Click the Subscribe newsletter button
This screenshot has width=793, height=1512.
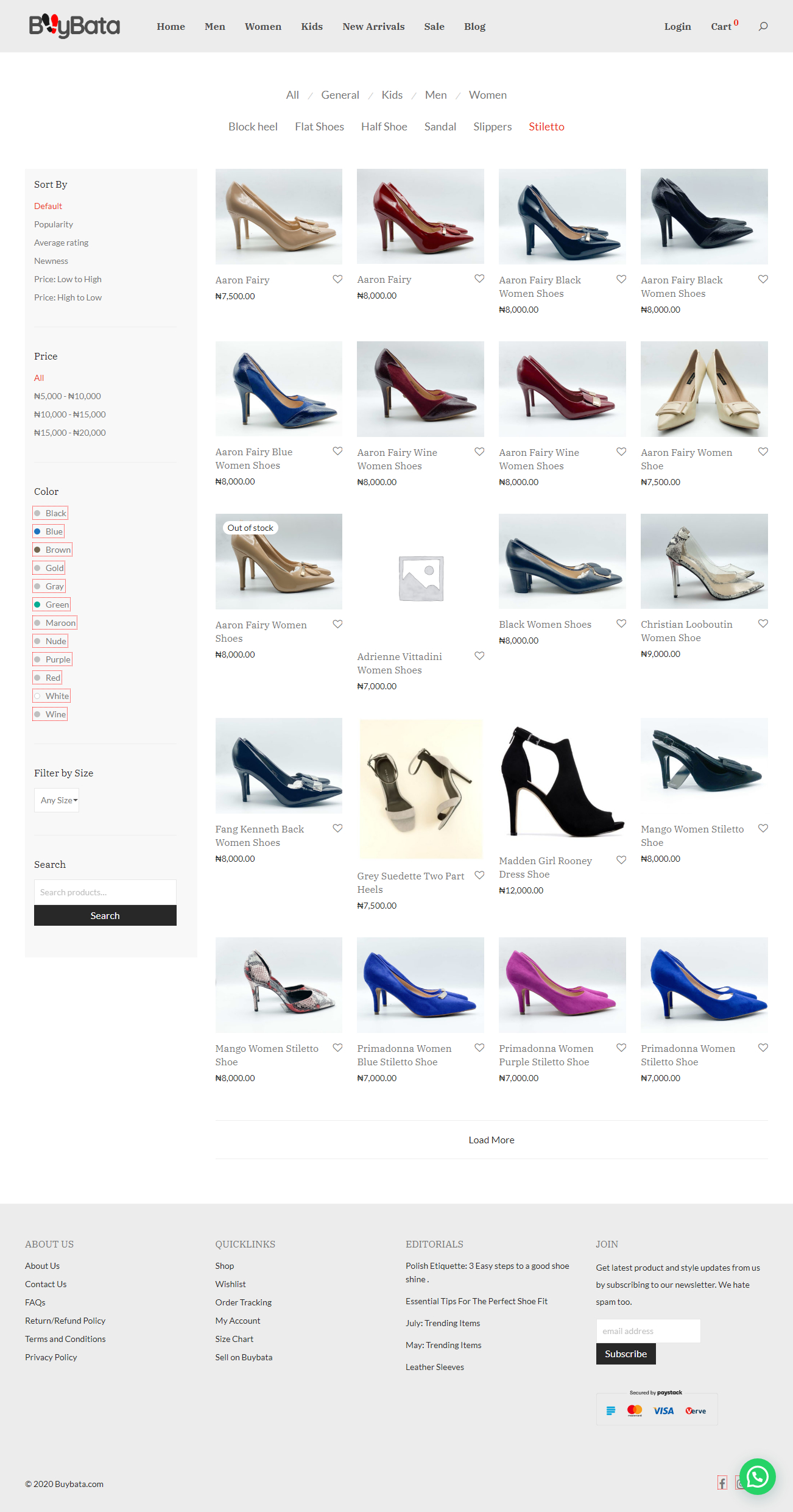tap(626, 1354)
